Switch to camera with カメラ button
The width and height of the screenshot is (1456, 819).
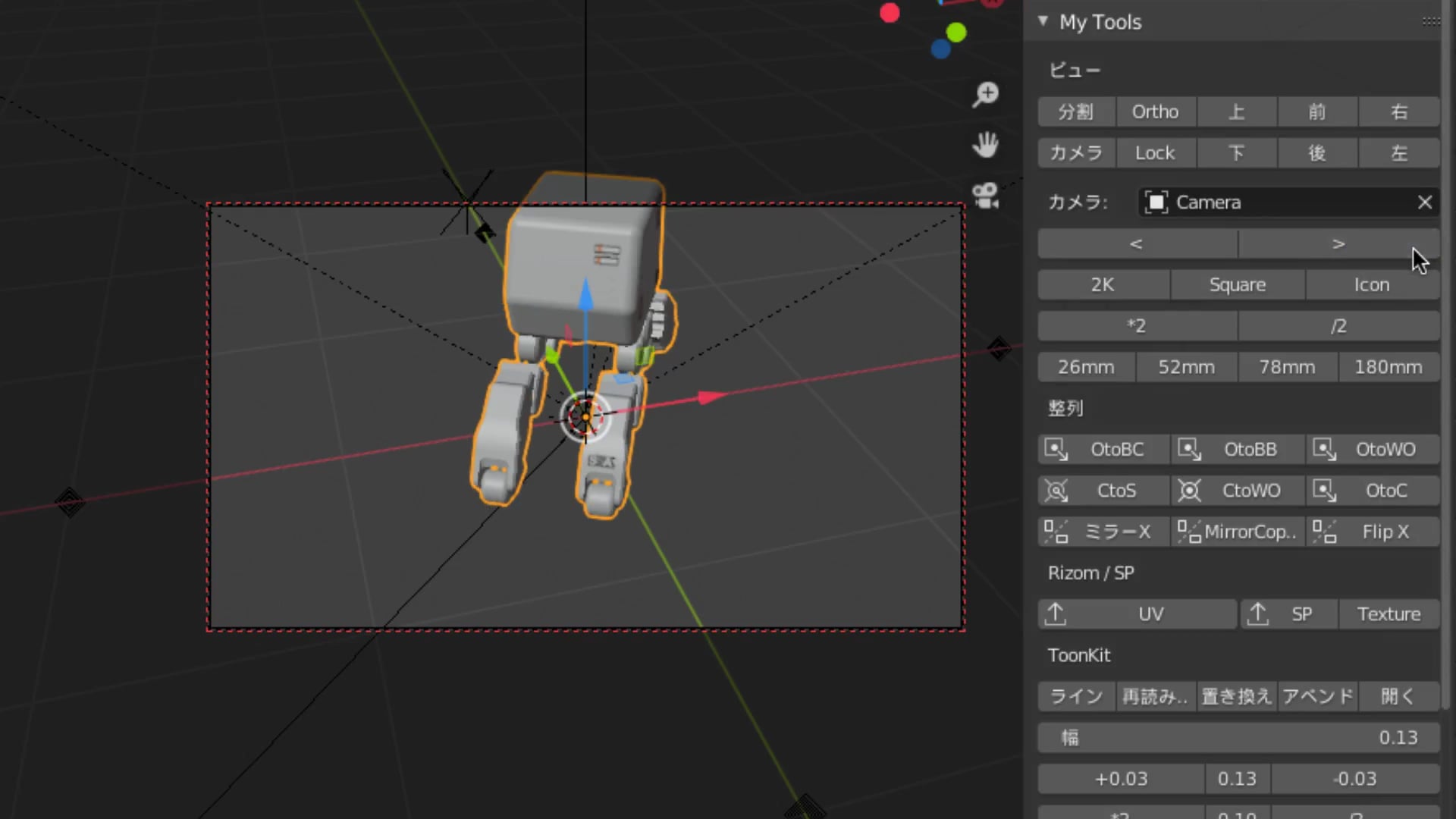click(x=1076, y=153)
